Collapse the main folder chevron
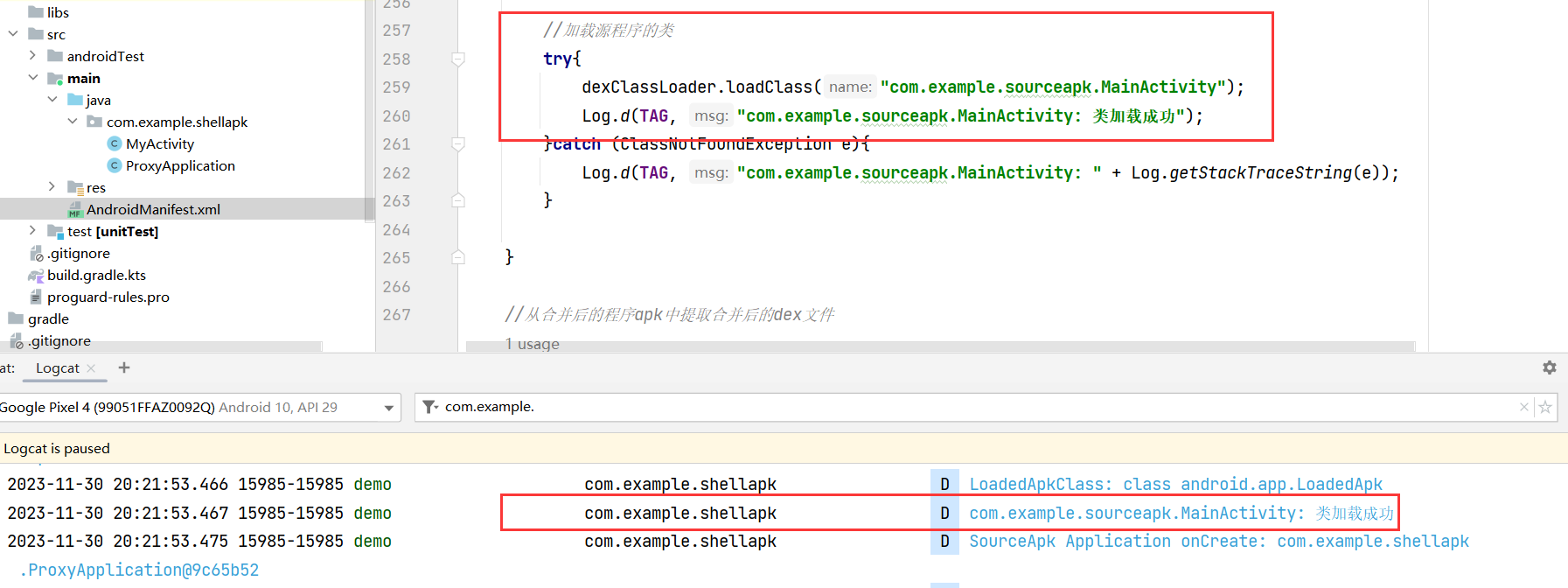Image resolution: width=1568 pixels, height=588 pixels. point(32,78)
